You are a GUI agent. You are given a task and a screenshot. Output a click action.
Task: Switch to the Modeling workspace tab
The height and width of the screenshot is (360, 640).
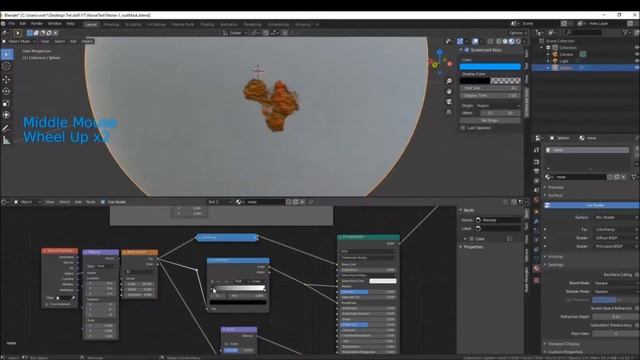click(111, 24)
